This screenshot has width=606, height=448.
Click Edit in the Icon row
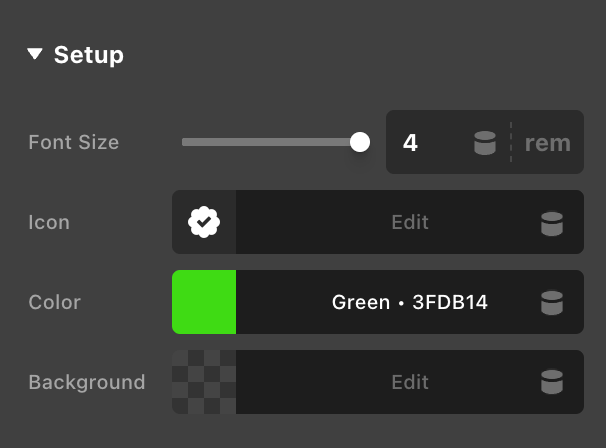[x=409, y=222]
